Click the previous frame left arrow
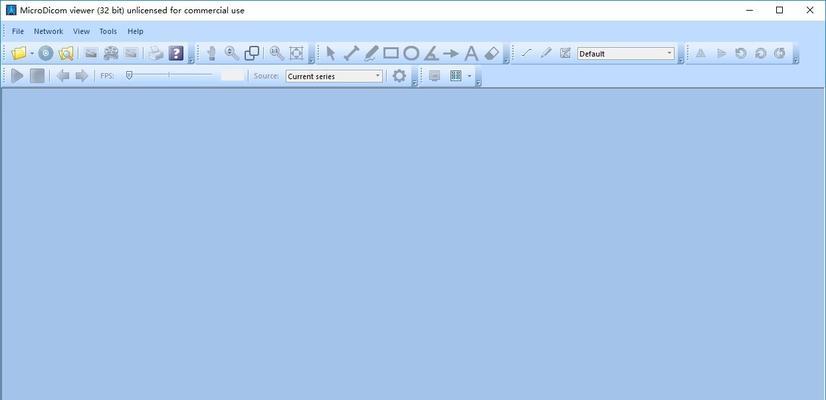The height and width of the screenshot is (400, 826). [63, 76]
